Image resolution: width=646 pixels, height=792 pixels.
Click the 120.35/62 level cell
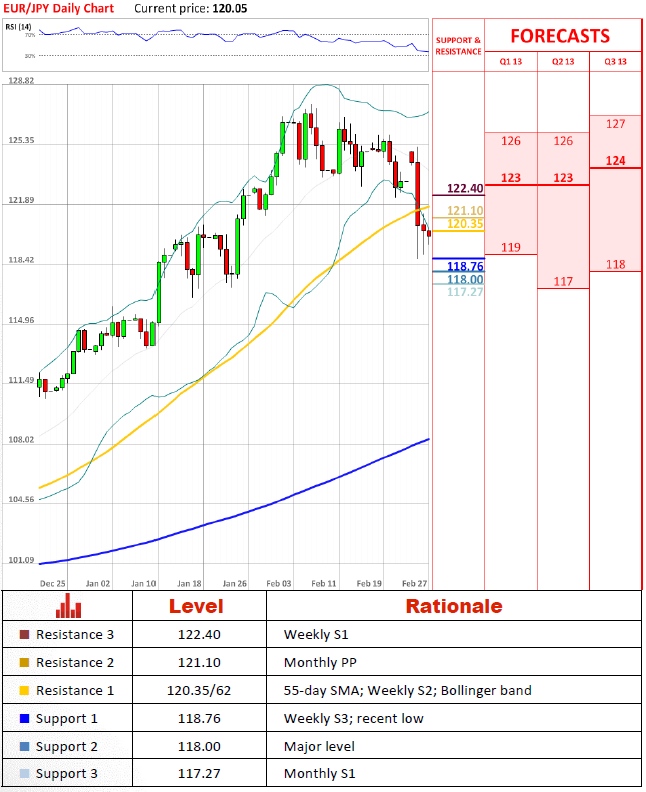(x=199, y=690)
